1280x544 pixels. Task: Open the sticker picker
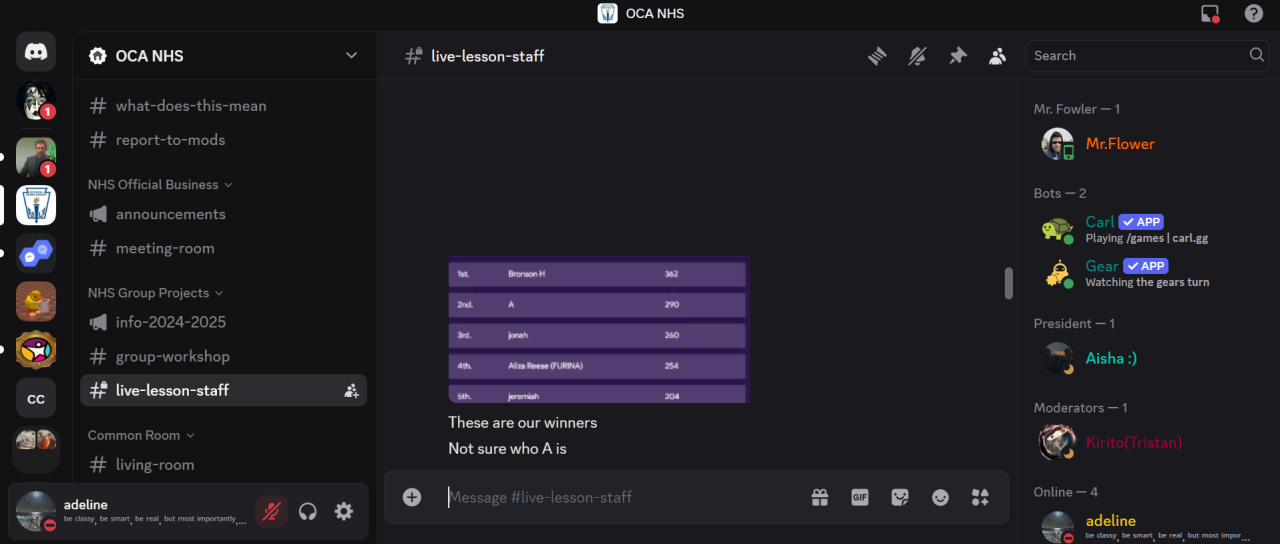click(x=900, y=497)
